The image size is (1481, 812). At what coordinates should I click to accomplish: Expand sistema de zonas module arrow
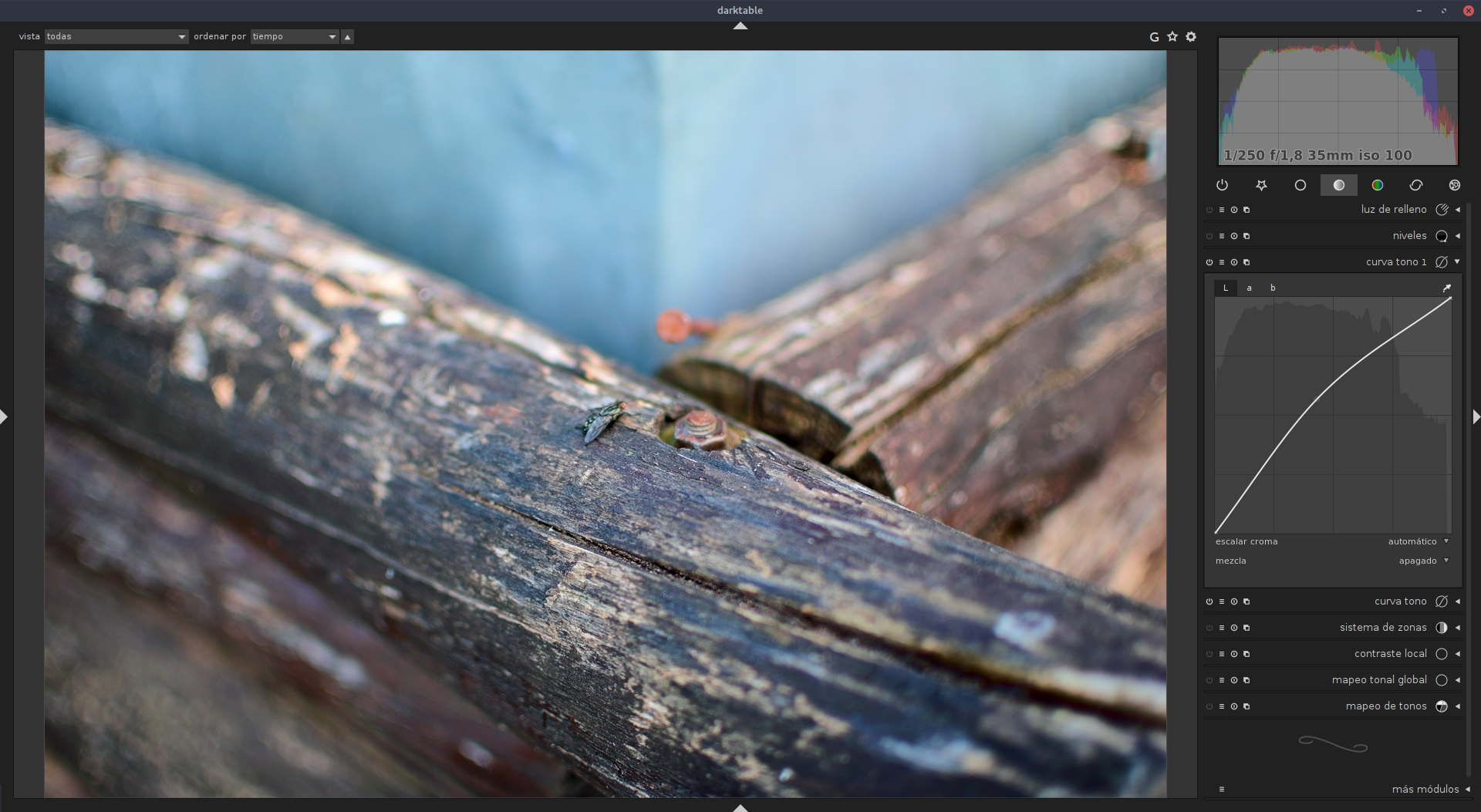[1457, 628]
